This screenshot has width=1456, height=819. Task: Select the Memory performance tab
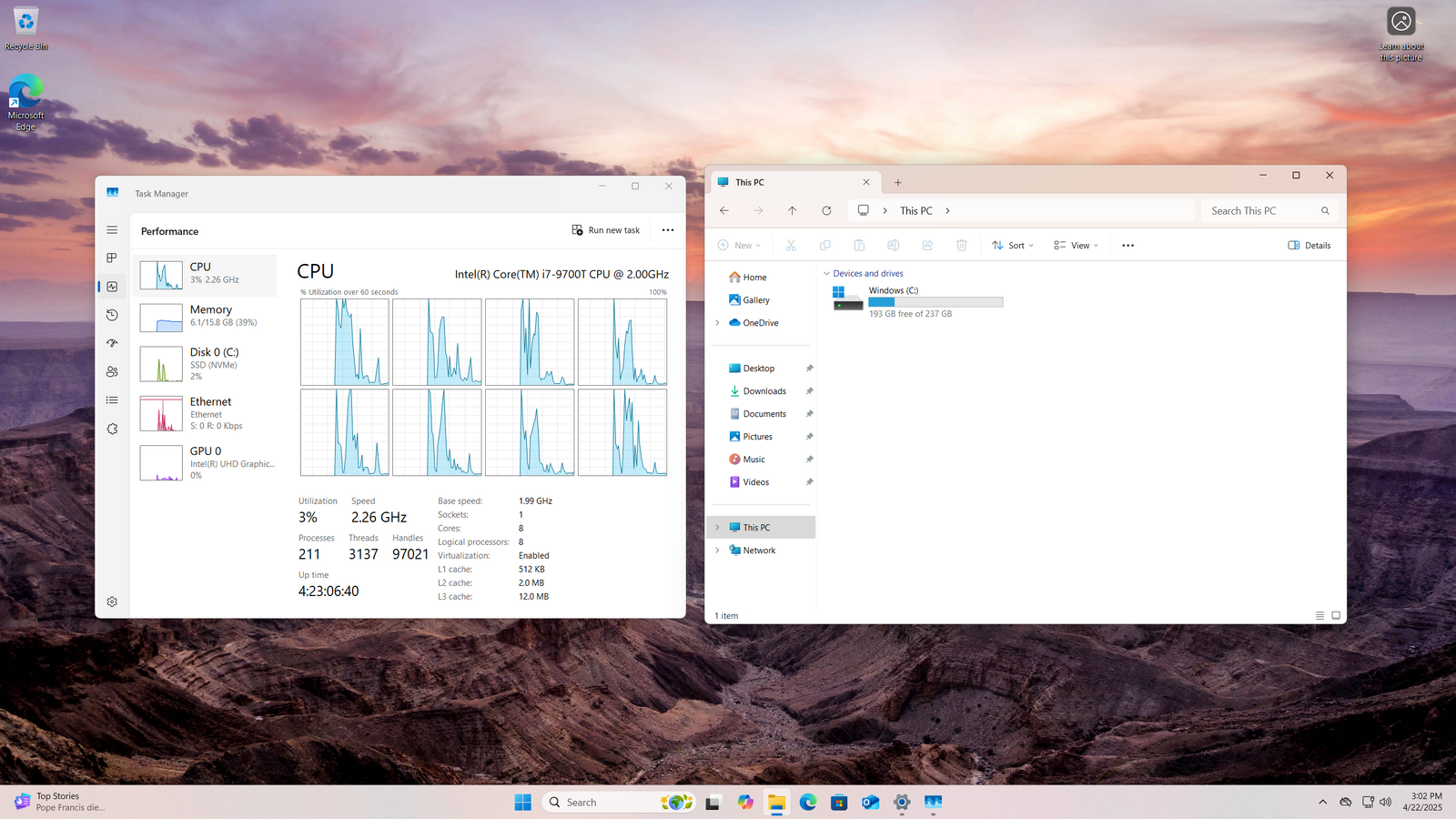[x=206, y=316]
